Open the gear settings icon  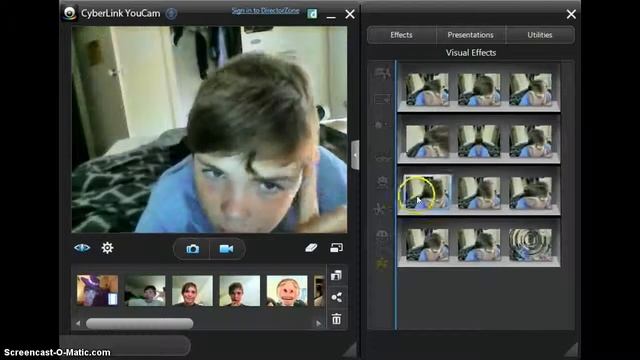pyautogui.click(x=107, y=248)
